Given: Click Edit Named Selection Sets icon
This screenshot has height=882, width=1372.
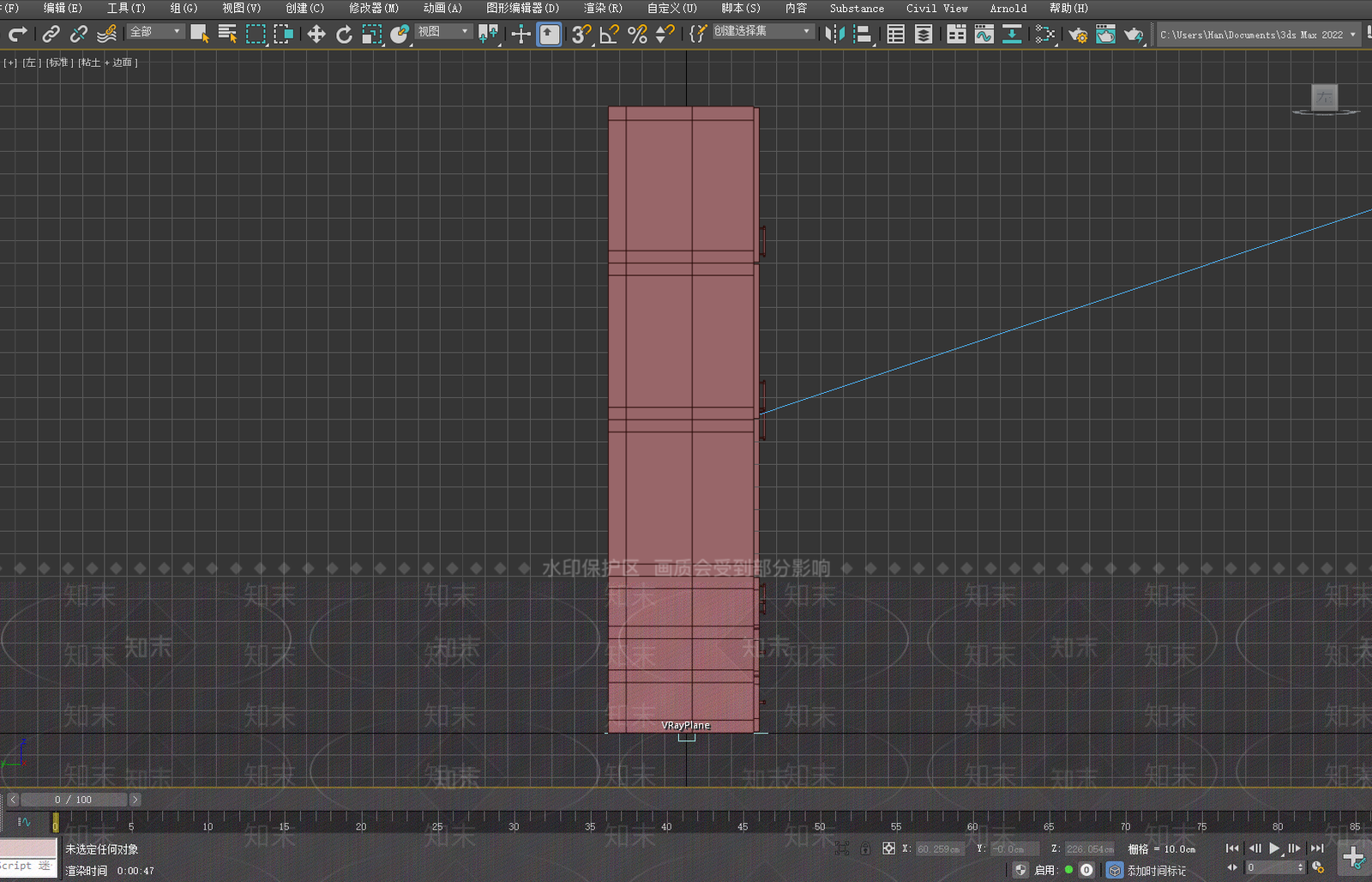Looking at the screenshot, I should pyautogui.click(x=698, y=34).
